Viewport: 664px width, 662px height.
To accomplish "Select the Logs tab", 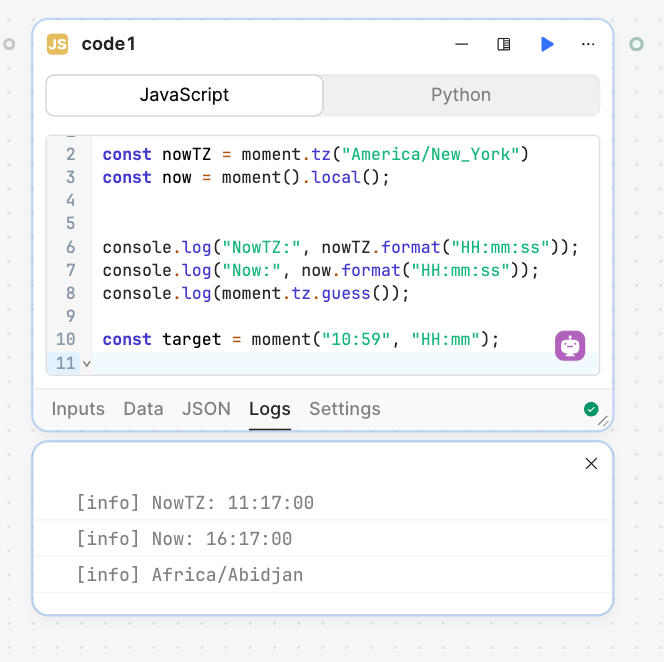I will (x=270, y=409).
